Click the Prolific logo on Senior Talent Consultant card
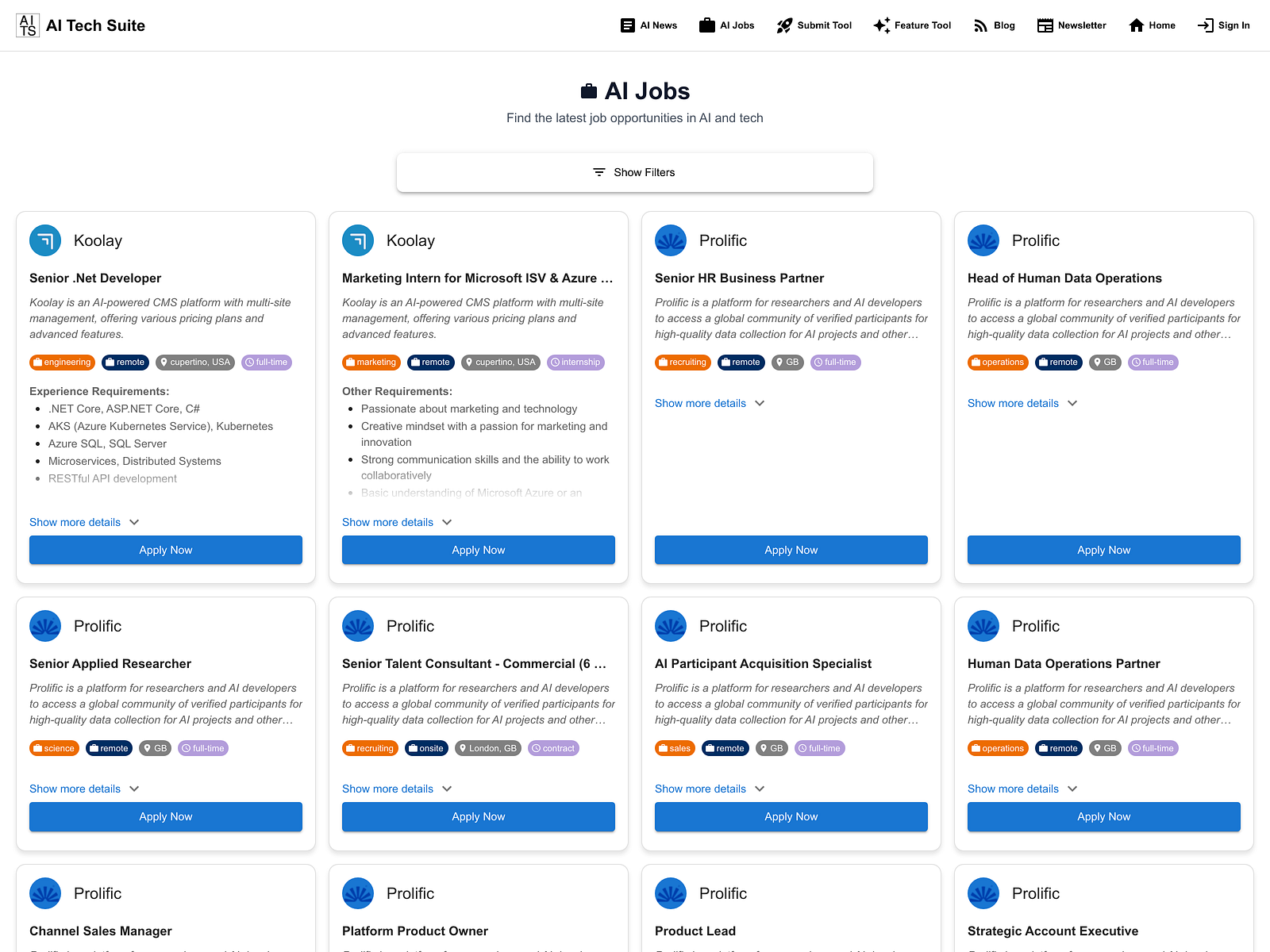 coord(358,626)
